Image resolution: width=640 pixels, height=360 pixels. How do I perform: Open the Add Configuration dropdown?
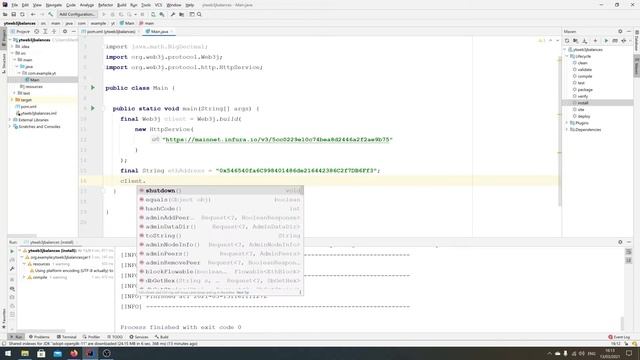click(77, 14)
